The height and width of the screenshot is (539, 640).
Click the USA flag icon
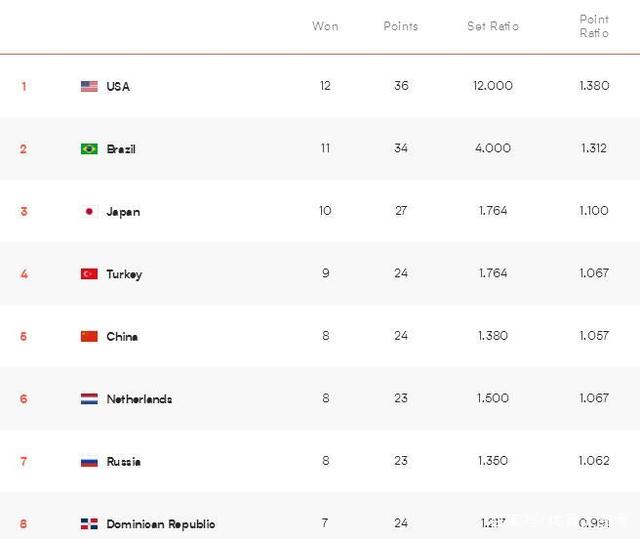(89, 86)
